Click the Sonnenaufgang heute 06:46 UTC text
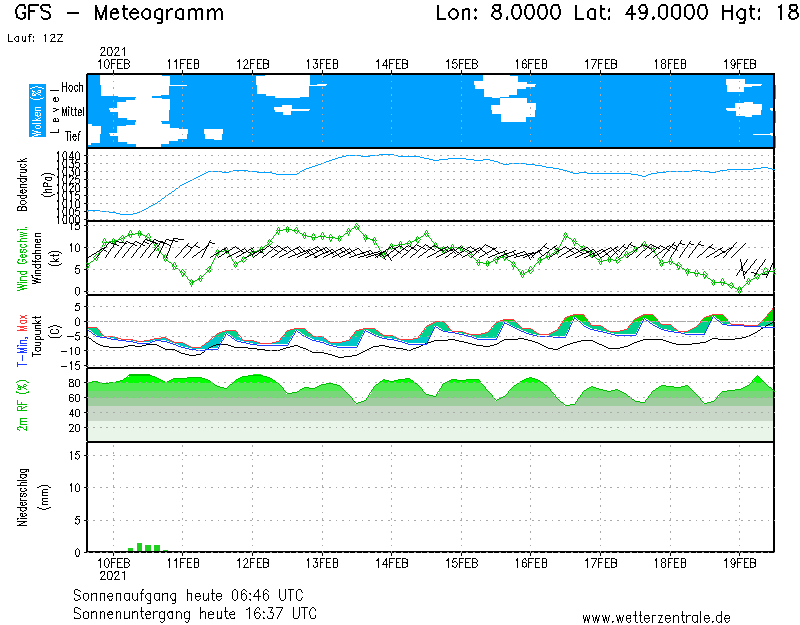Image resolution: width=800 pixels, height=625 pixels. pyautogui.click(x=194, y=595)
